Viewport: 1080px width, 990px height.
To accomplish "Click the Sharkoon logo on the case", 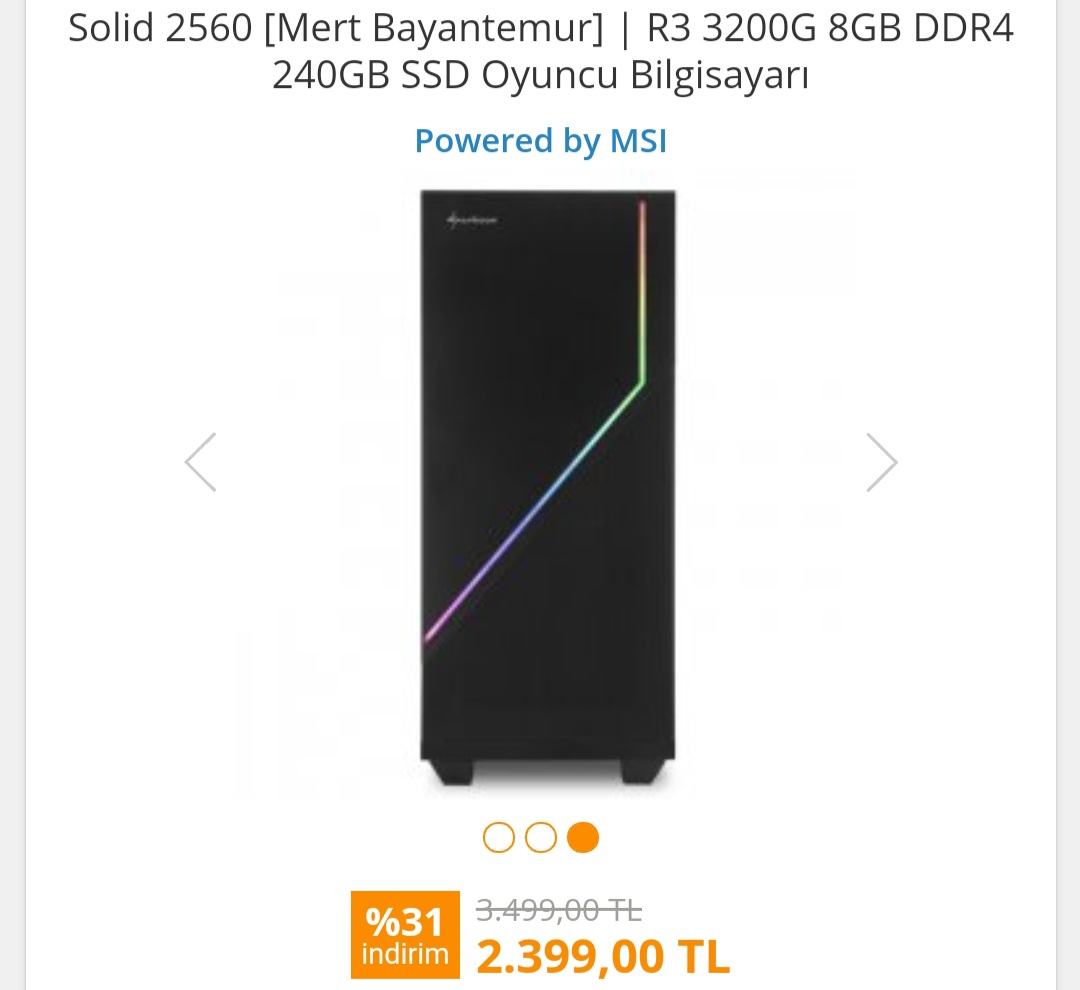I will point(471,219).
